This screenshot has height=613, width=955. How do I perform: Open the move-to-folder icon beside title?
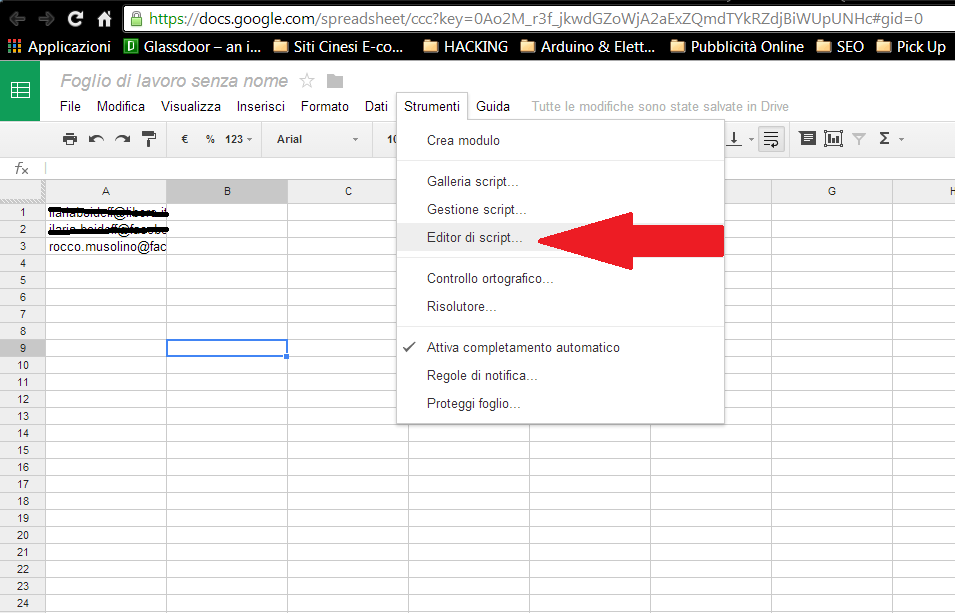[x=335, y=81]
